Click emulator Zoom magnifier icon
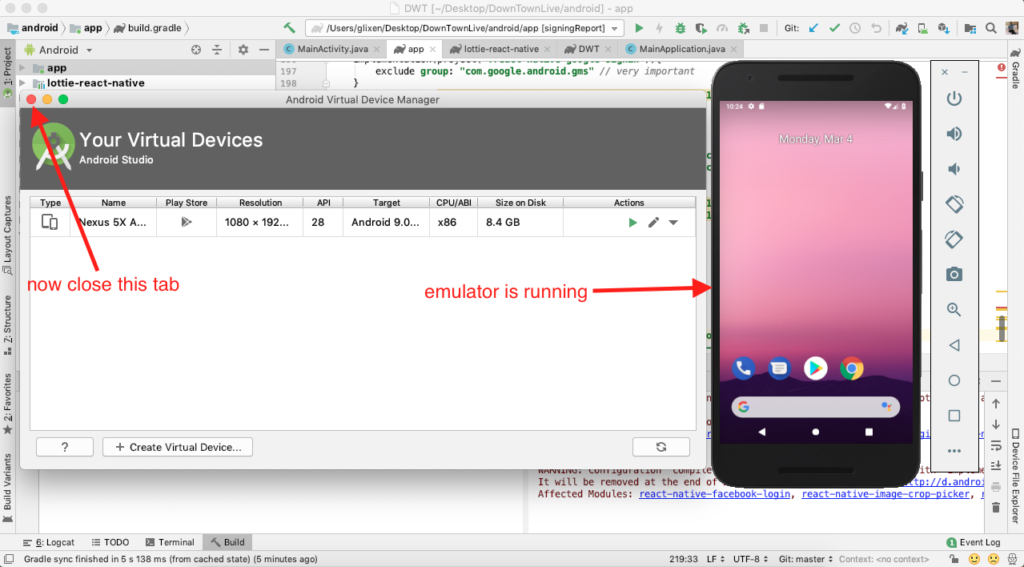This screenshot has height=567, width=1024. (x=954, y=310)
